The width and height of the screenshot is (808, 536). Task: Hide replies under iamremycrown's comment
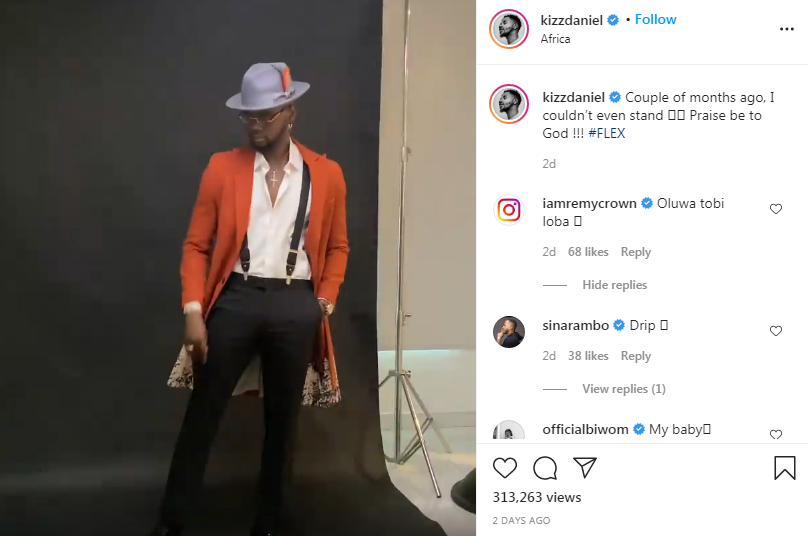point(614,285)
